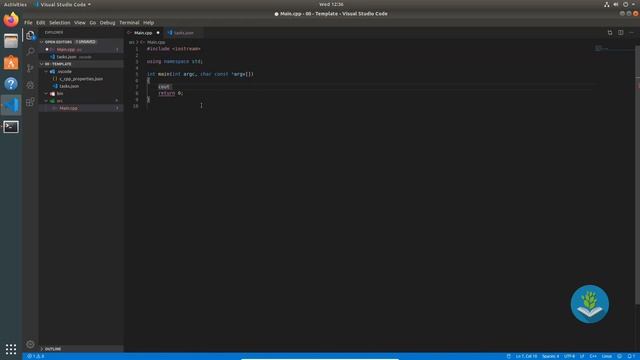Open the editor More Actions ellipsis
The width and height of the screenshot is (640, 360).
pos(631,33)
